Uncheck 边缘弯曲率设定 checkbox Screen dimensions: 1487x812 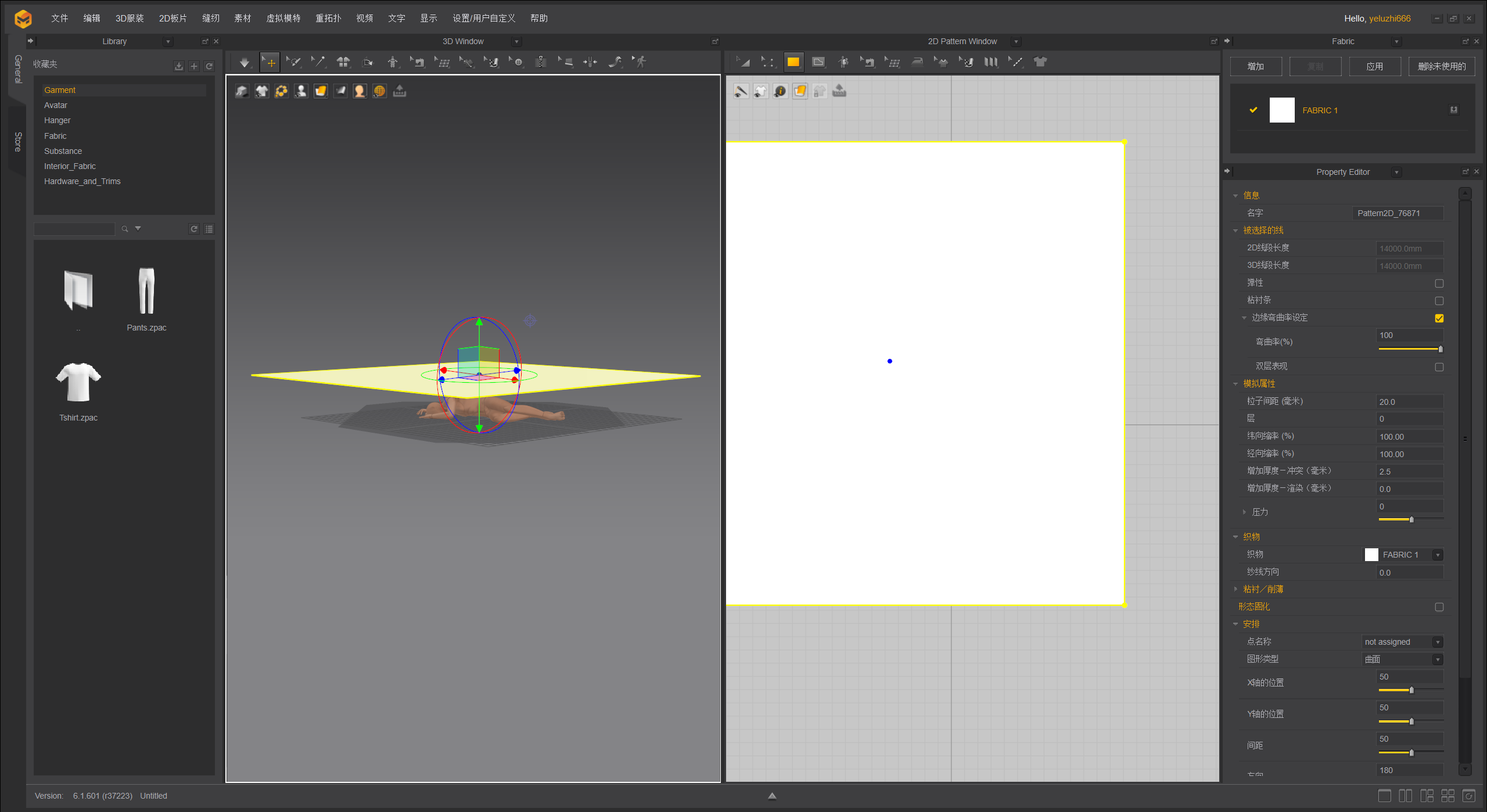1439,318
